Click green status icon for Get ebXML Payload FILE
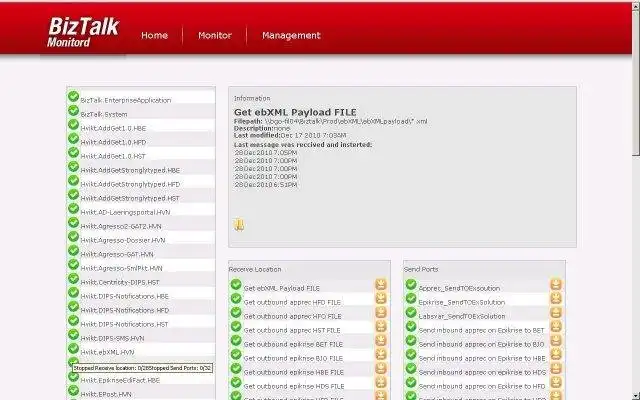 (236, 284)
